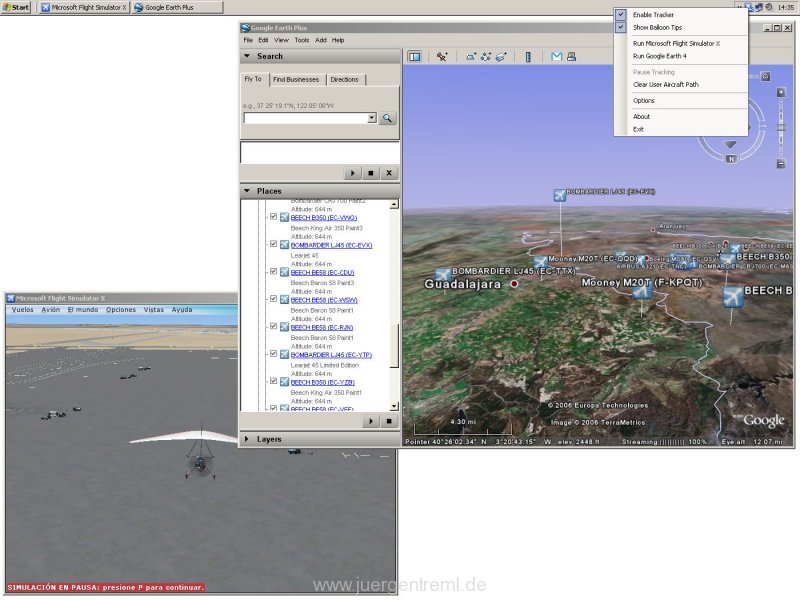This screenshot has width=800, height=600.
Task: Uncheck the BEECH BE58 (EC-CDU) checkbox
Action: [273, 272]
